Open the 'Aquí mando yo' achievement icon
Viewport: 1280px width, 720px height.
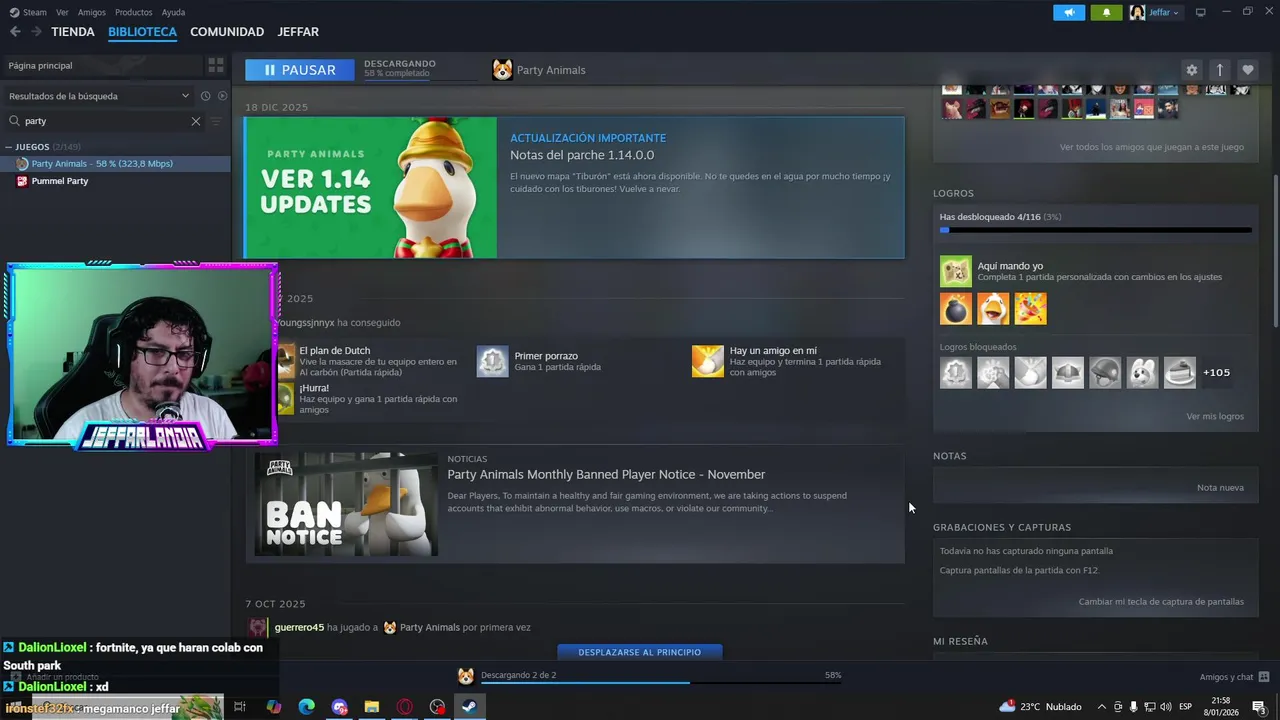pos(955,271)
